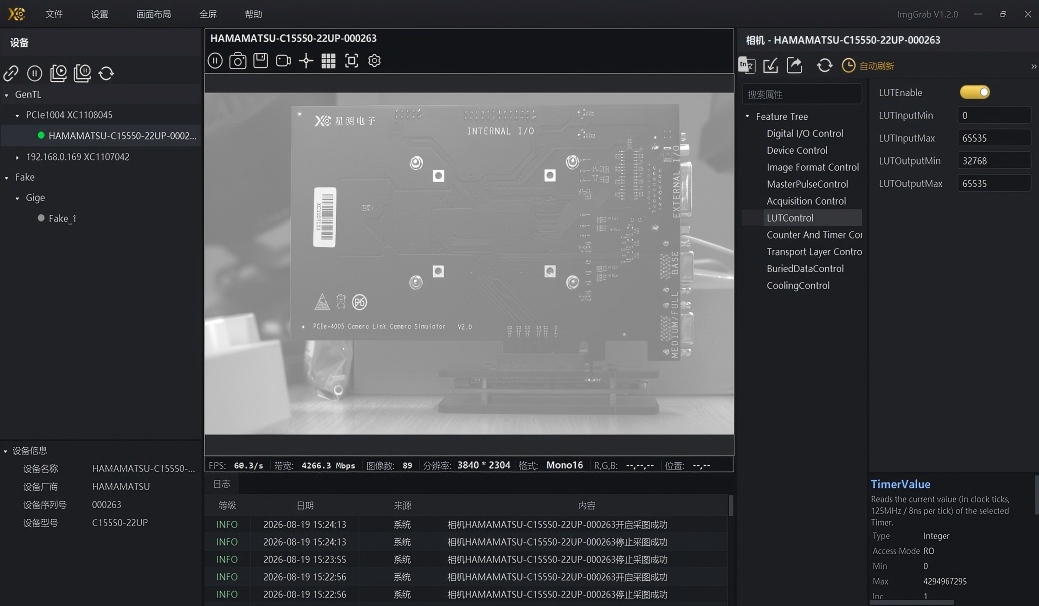The width and height of the screenshot is (1039, 606).
Task: Capture a snapshot with the camera icon
Action: click(238, 61)
